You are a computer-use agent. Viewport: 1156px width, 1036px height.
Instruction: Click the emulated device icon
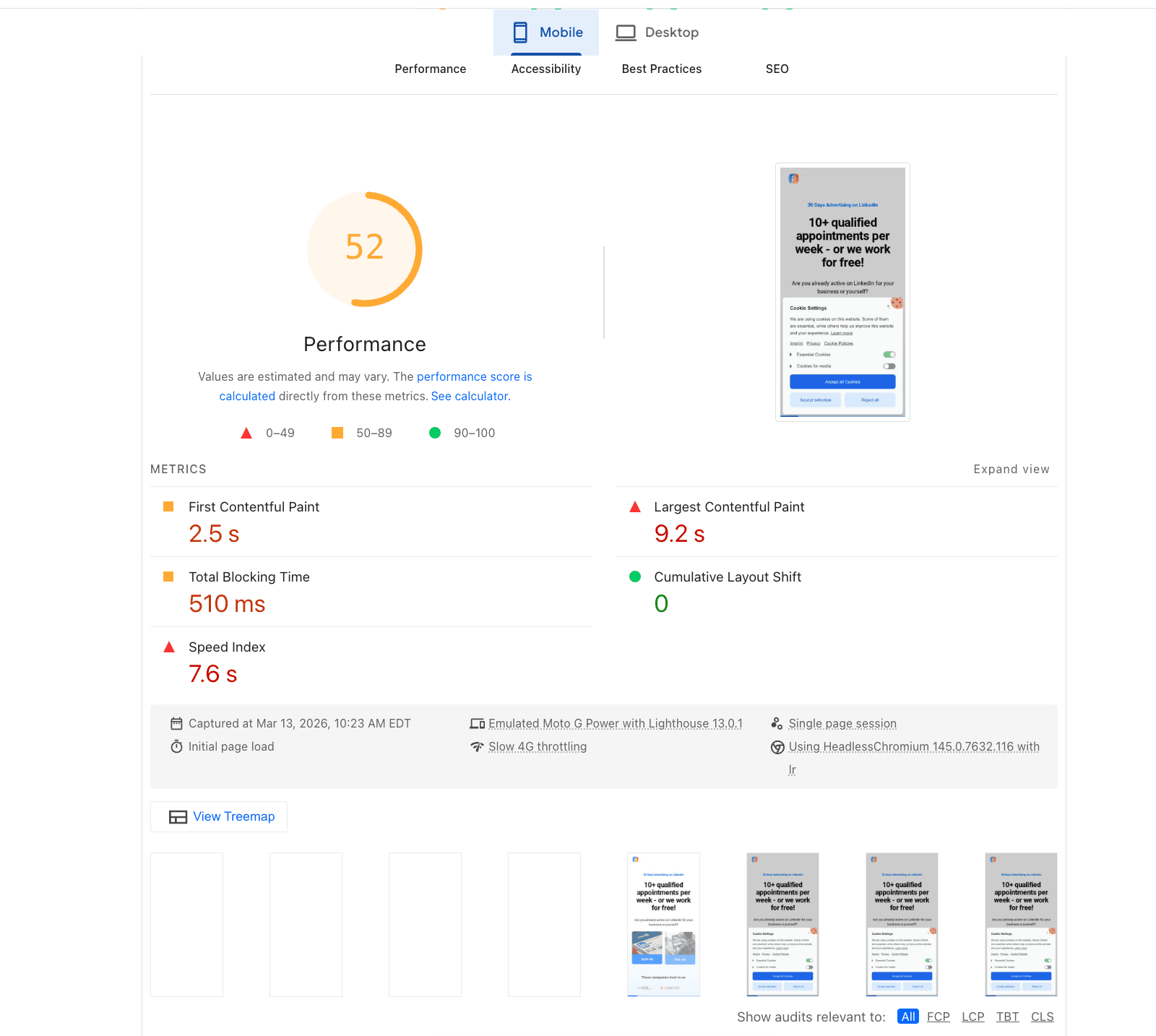(478, 722)
